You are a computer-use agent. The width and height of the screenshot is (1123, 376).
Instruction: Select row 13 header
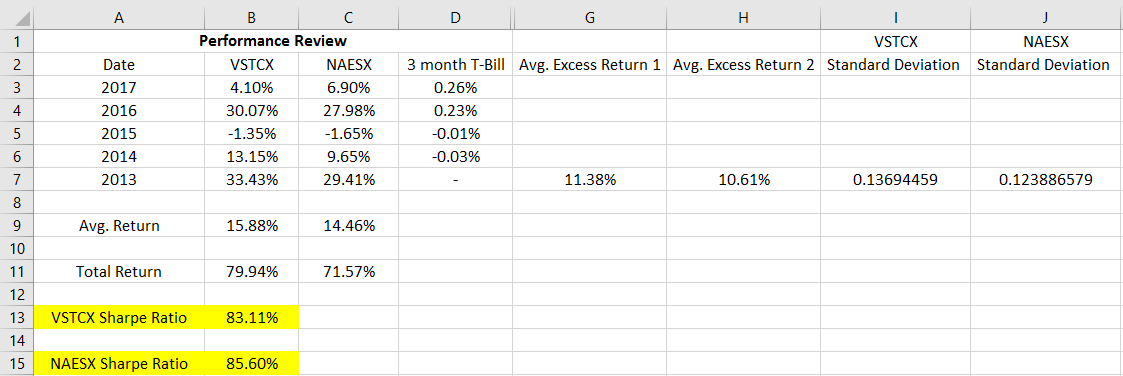17,318
